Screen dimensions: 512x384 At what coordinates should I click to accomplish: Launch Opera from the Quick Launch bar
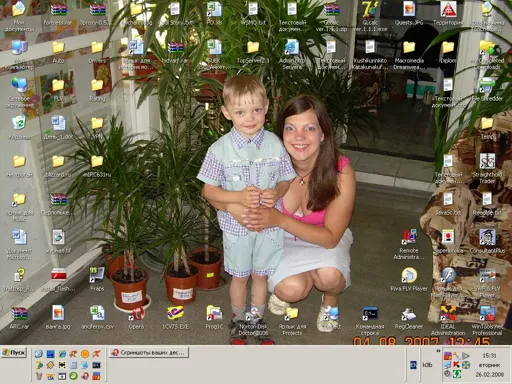tap(85, 376)
